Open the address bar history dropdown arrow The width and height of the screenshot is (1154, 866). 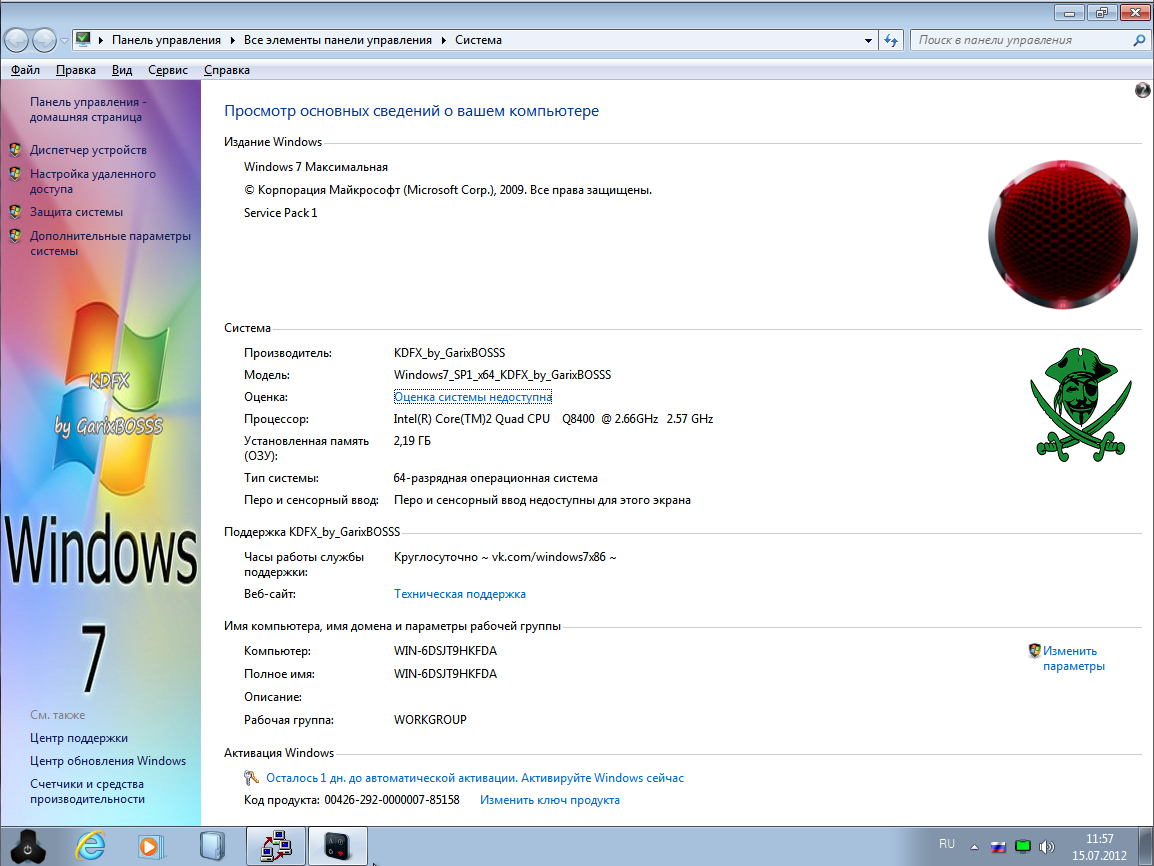868,40
